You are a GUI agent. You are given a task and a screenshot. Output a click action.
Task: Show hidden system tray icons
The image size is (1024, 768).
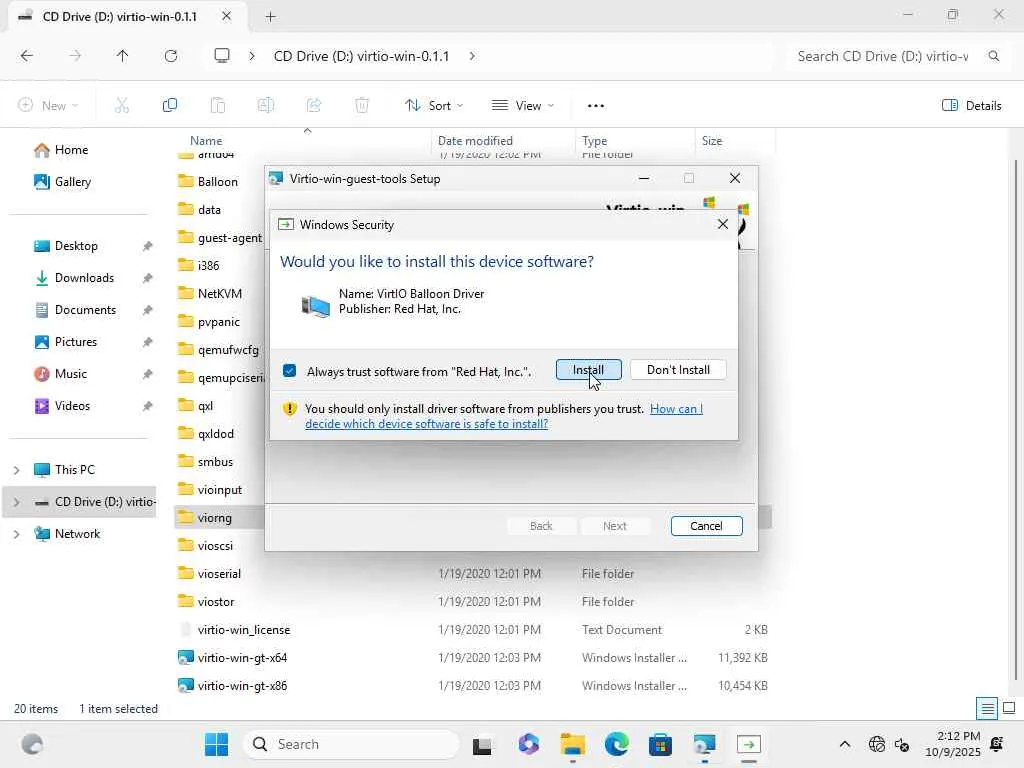pyautogui.click(x=844, y=744)
